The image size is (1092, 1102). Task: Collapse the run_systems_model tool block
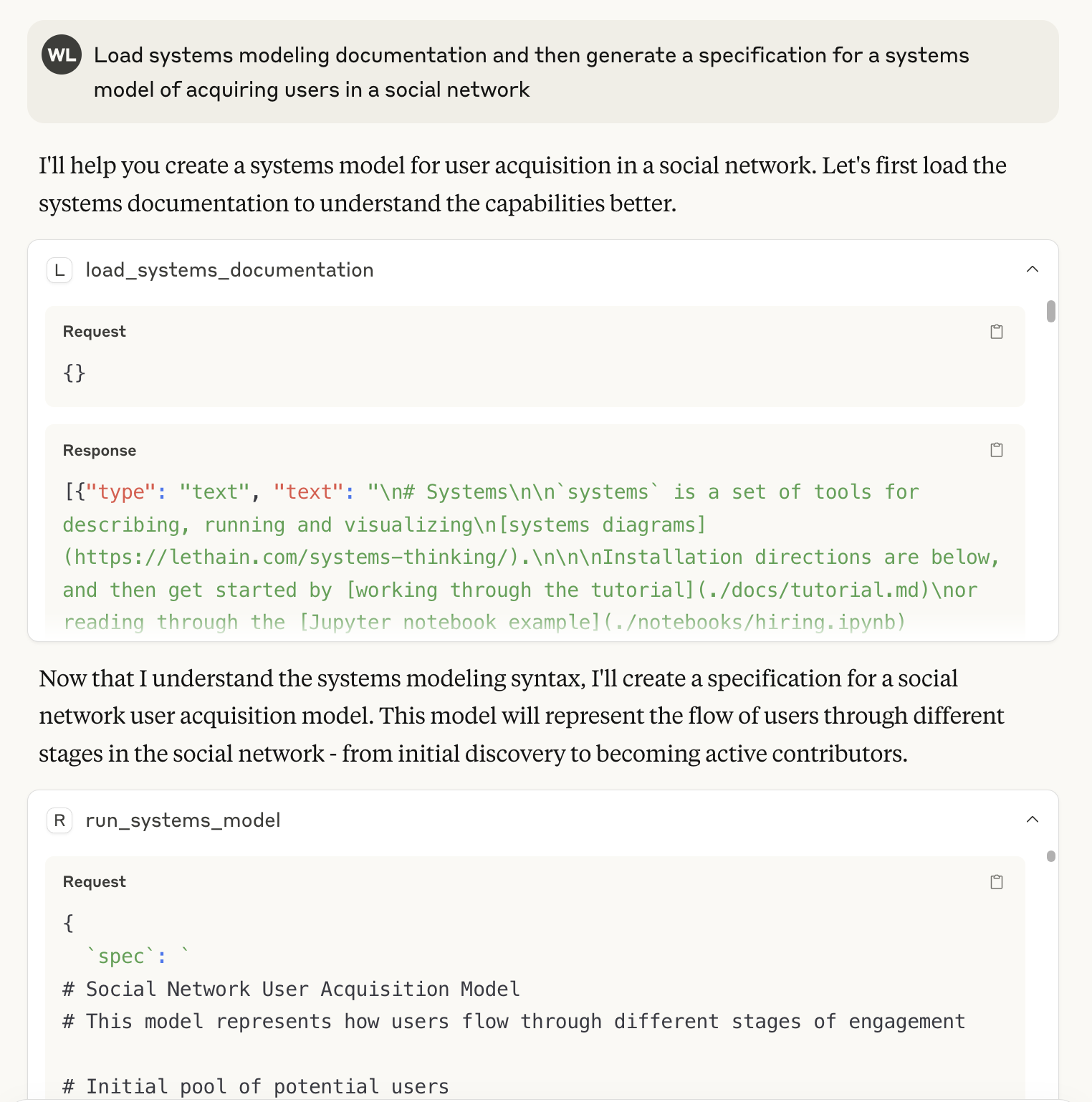1032,820
